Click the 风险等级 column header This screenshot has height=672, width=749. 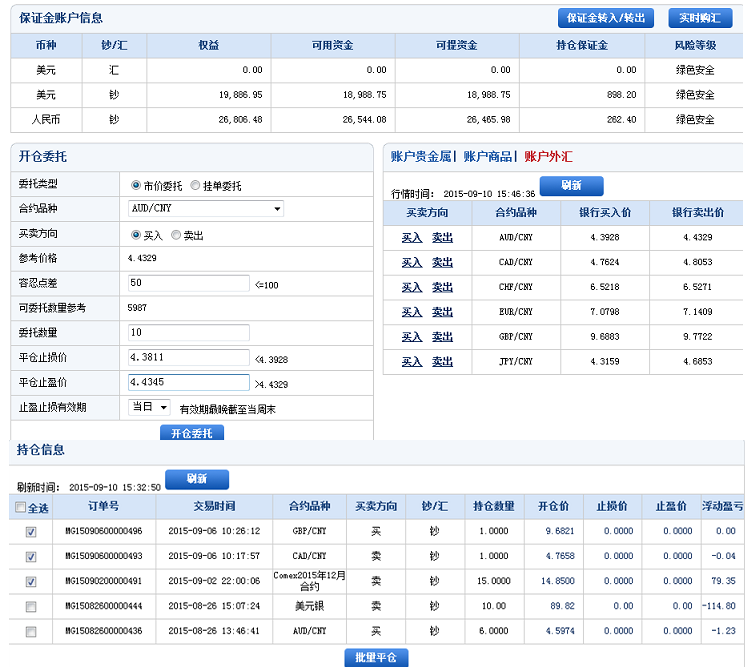click(695, 45)
